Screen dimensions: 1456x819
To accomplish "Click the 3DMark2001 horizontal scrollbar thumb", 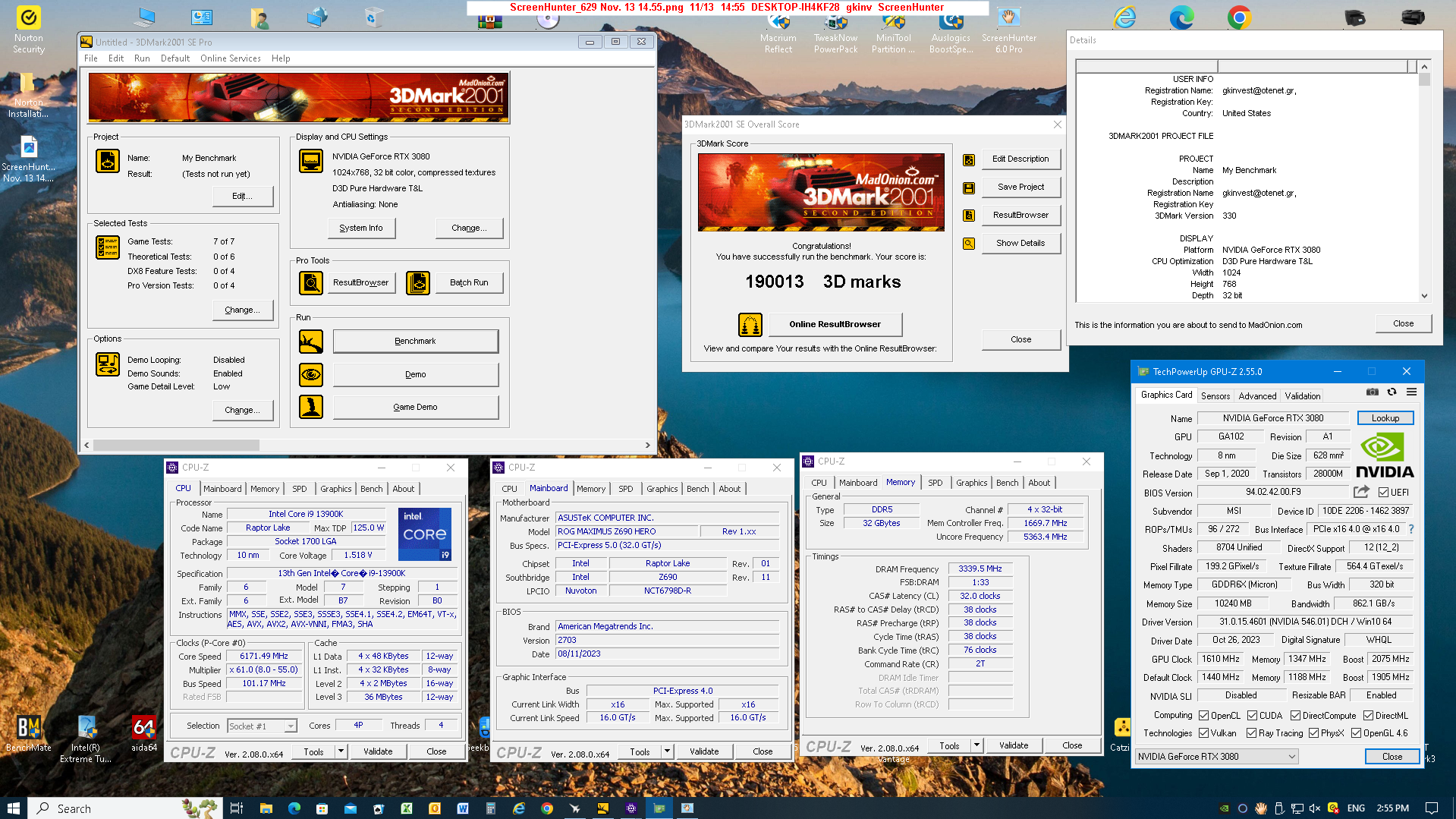I will point(176,446).
